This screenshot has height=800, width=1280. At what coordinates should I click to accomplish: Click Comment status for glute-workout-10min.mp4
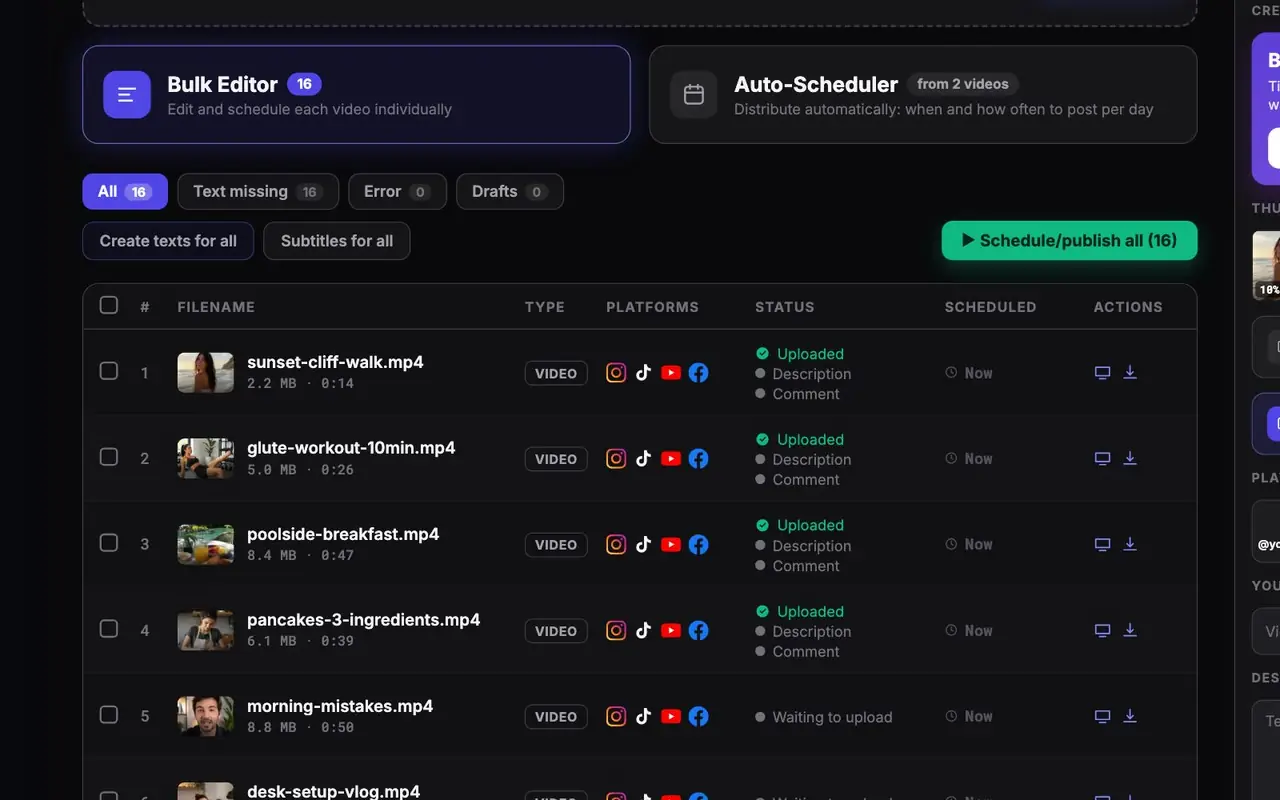(797, 480)
